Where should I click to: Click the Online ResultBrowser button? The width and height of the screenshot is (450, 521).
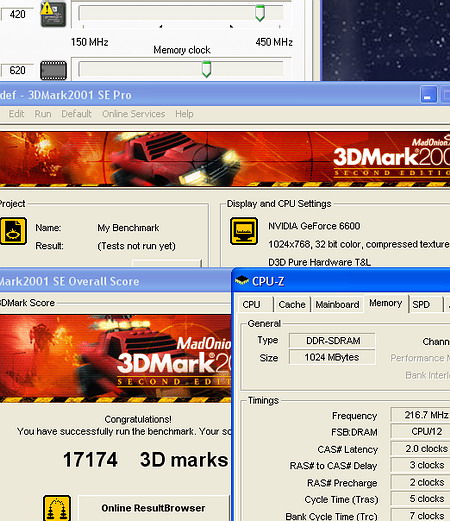(153, 508)
